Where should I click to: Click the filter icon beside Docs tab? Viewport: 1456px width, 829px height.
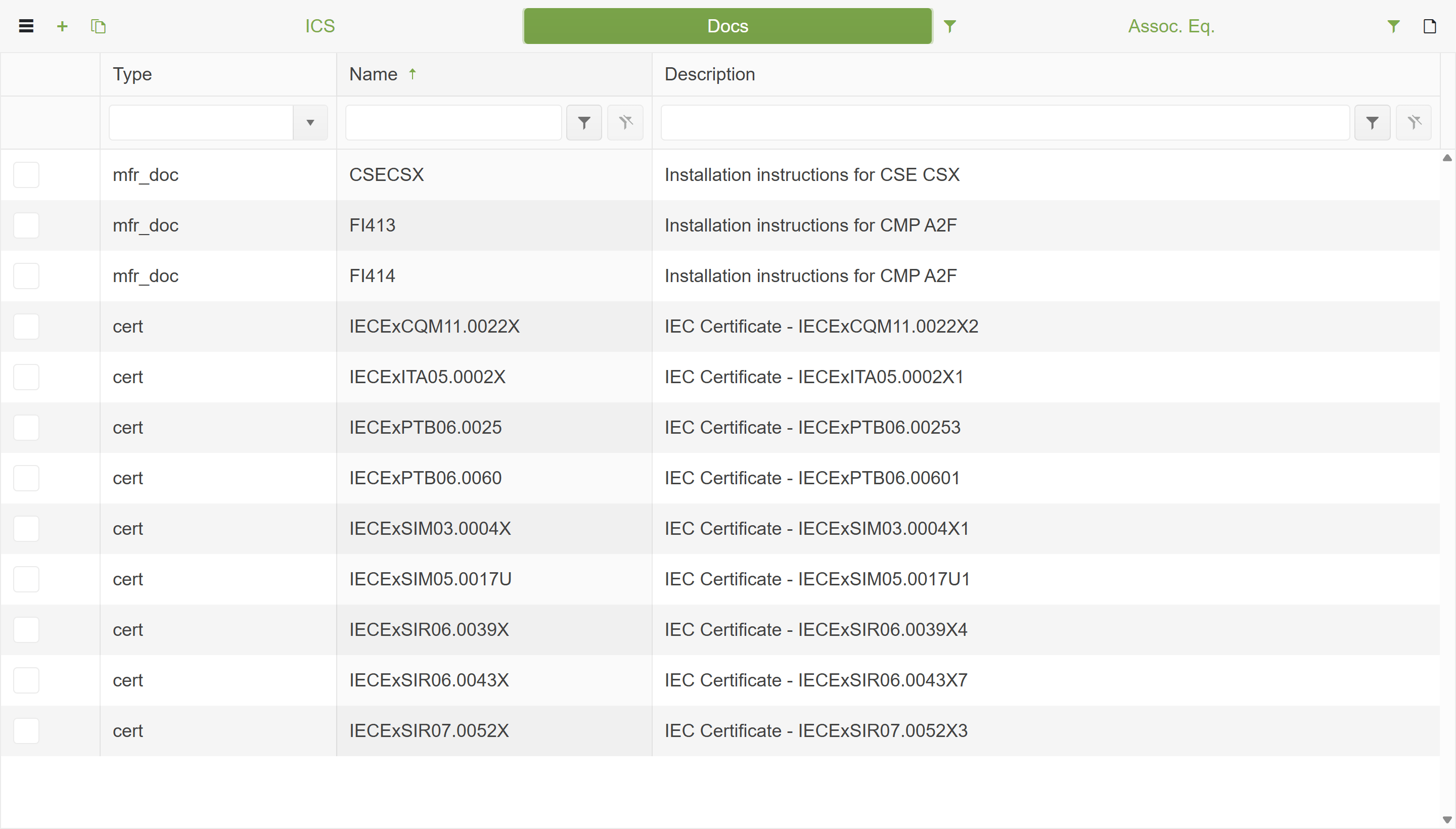coord(950,26)
